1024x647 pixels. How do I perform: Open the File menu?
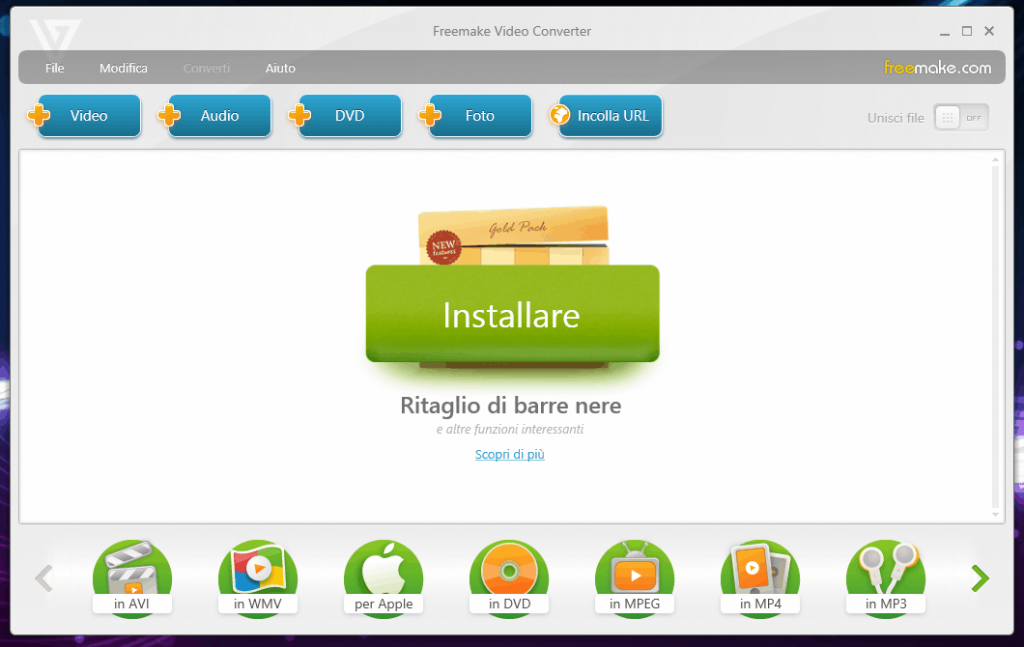click(54, 68)
